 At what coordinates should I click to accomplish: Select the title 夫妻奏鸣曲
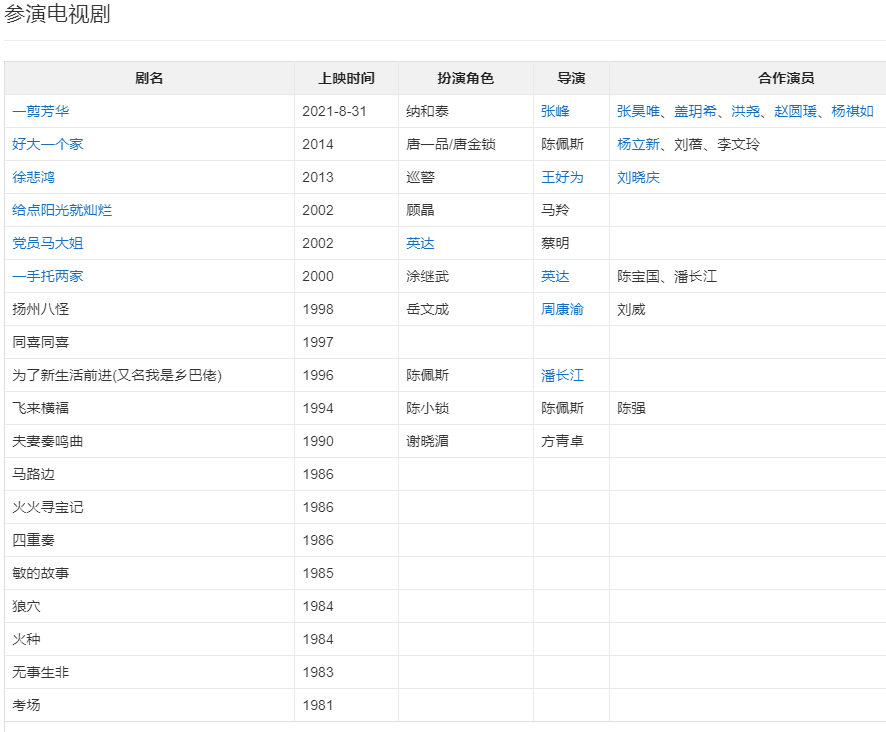pyautogui.click(x=47, y=441)
